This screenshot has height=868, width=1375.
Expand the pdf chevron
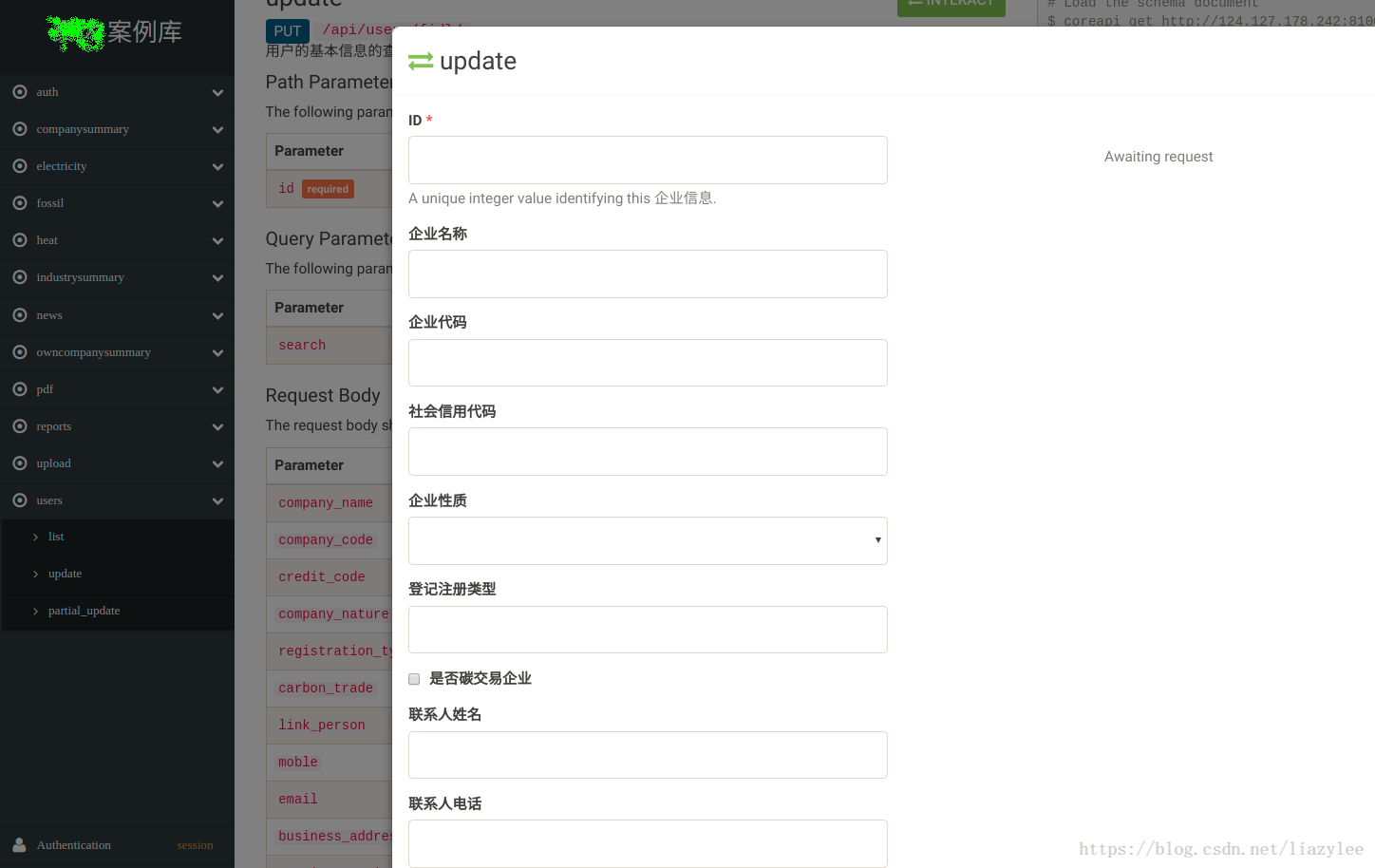coord(218,390)
